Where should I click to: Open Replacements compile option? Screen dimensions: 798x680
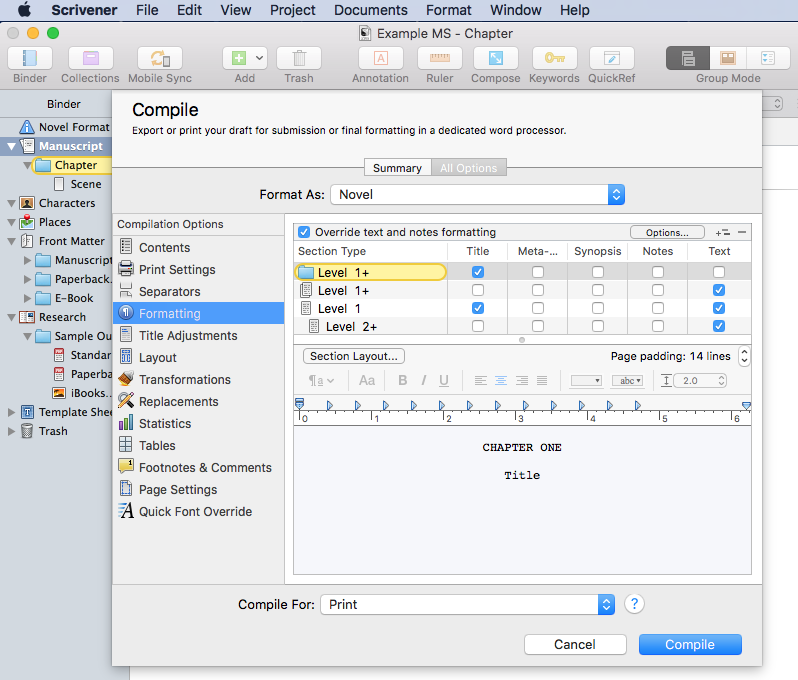tap(198, 401)
